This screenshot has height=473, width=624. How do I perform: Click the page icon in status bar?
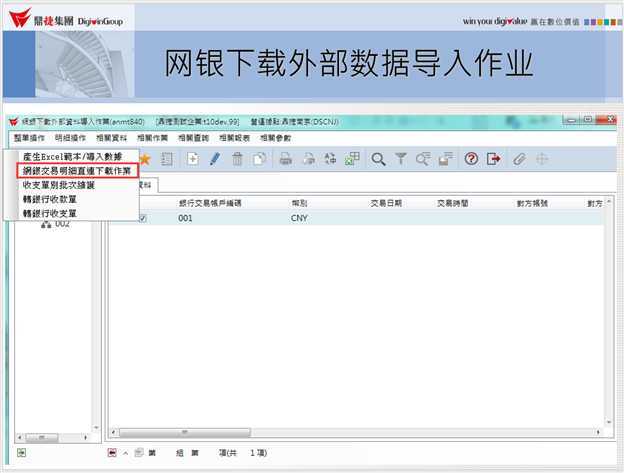138,453
